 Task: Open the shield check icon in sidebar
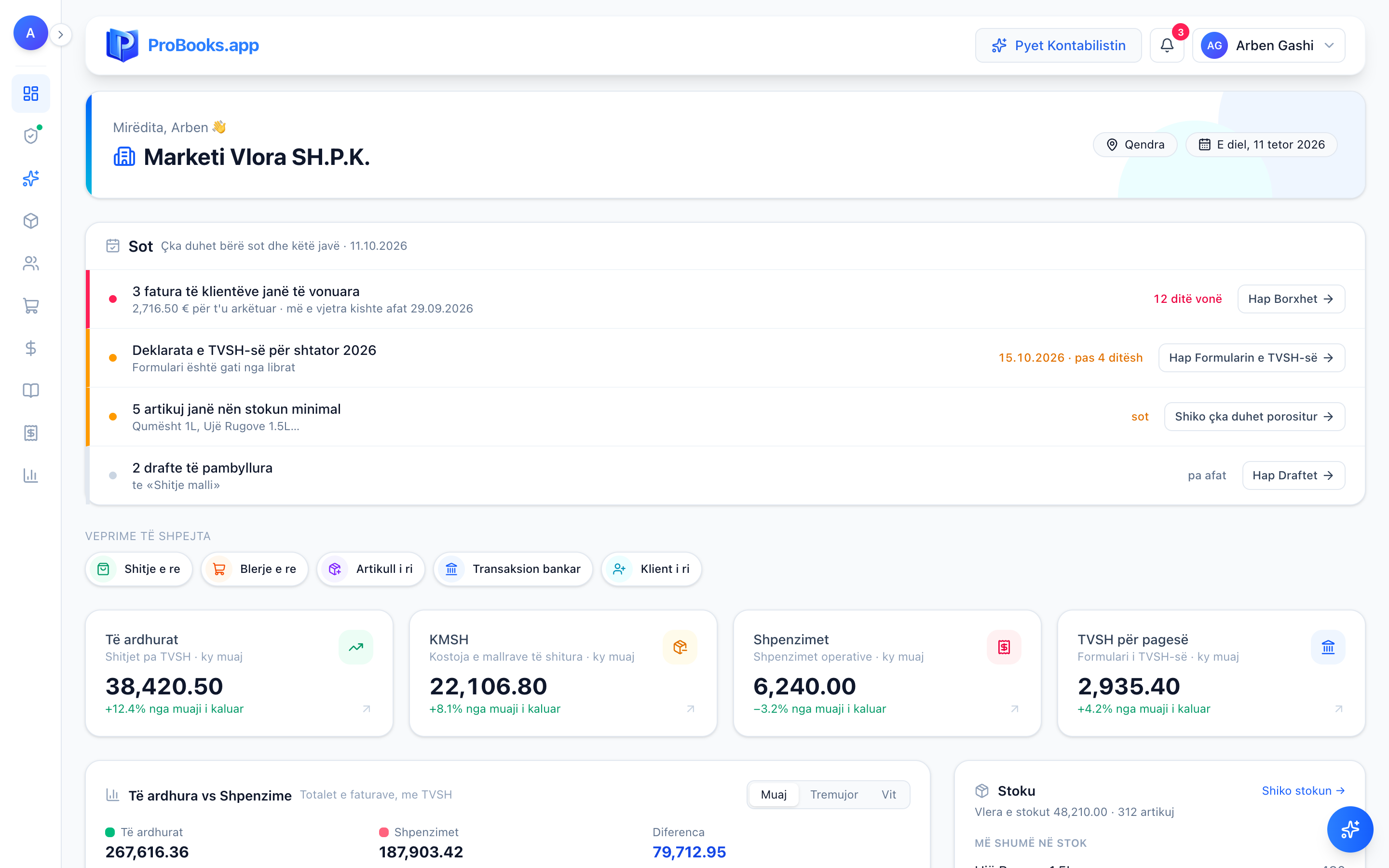click(30, 136)
